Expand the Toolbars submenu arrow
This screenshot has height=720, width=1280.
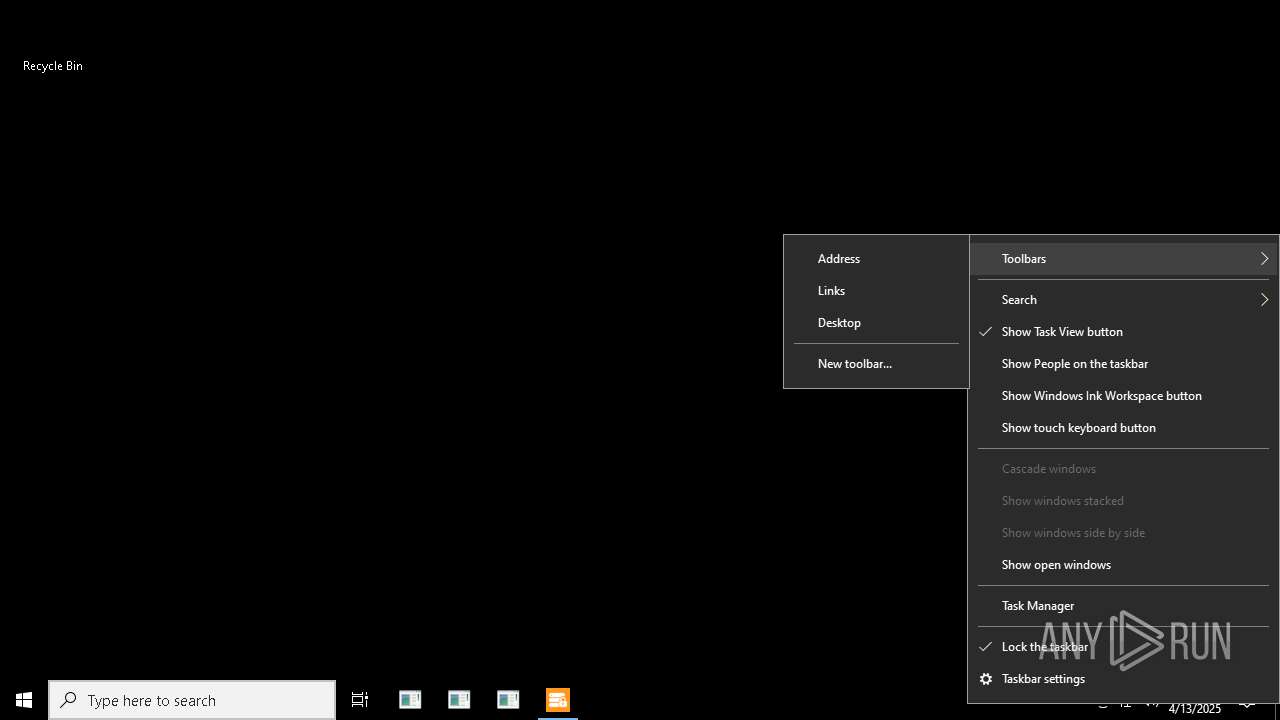click(x=1264, y=259)
